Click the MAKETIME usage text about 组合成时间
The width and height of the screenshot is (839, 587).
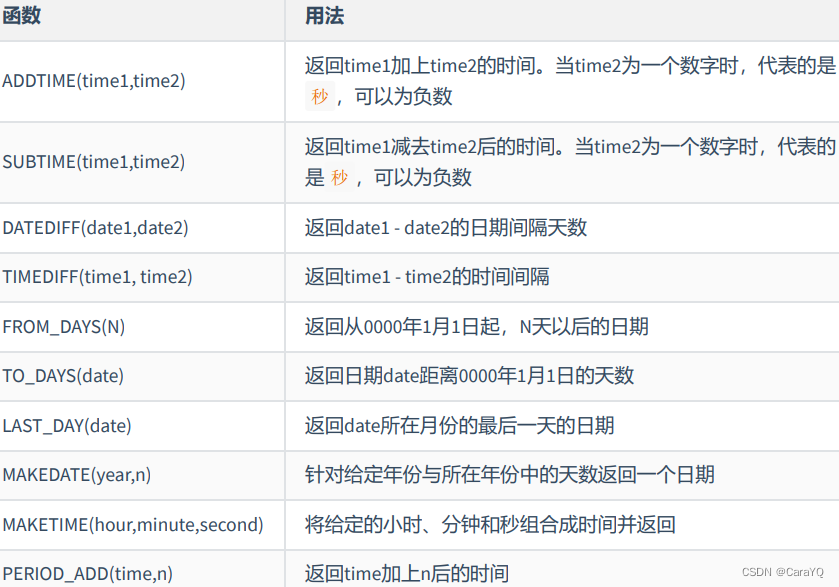[x=453, y=524]
